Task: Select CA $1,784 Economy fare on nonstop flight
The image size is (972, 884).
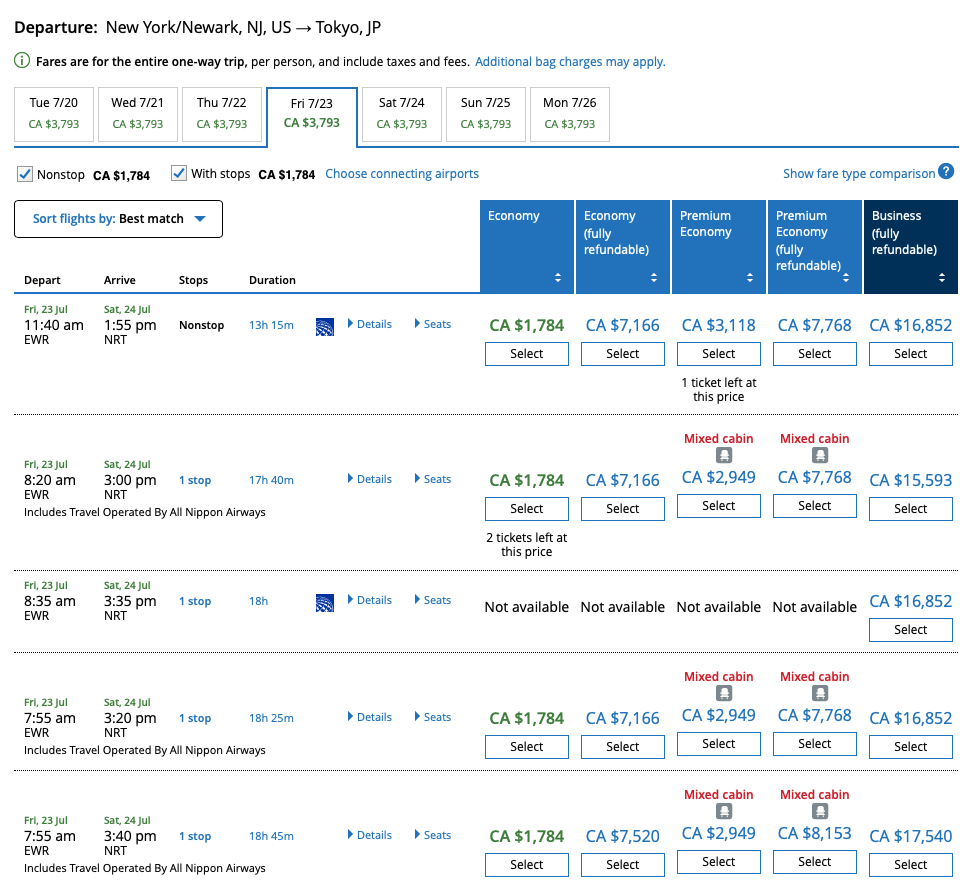Action: pyautogui.click(x=526, y=354)
